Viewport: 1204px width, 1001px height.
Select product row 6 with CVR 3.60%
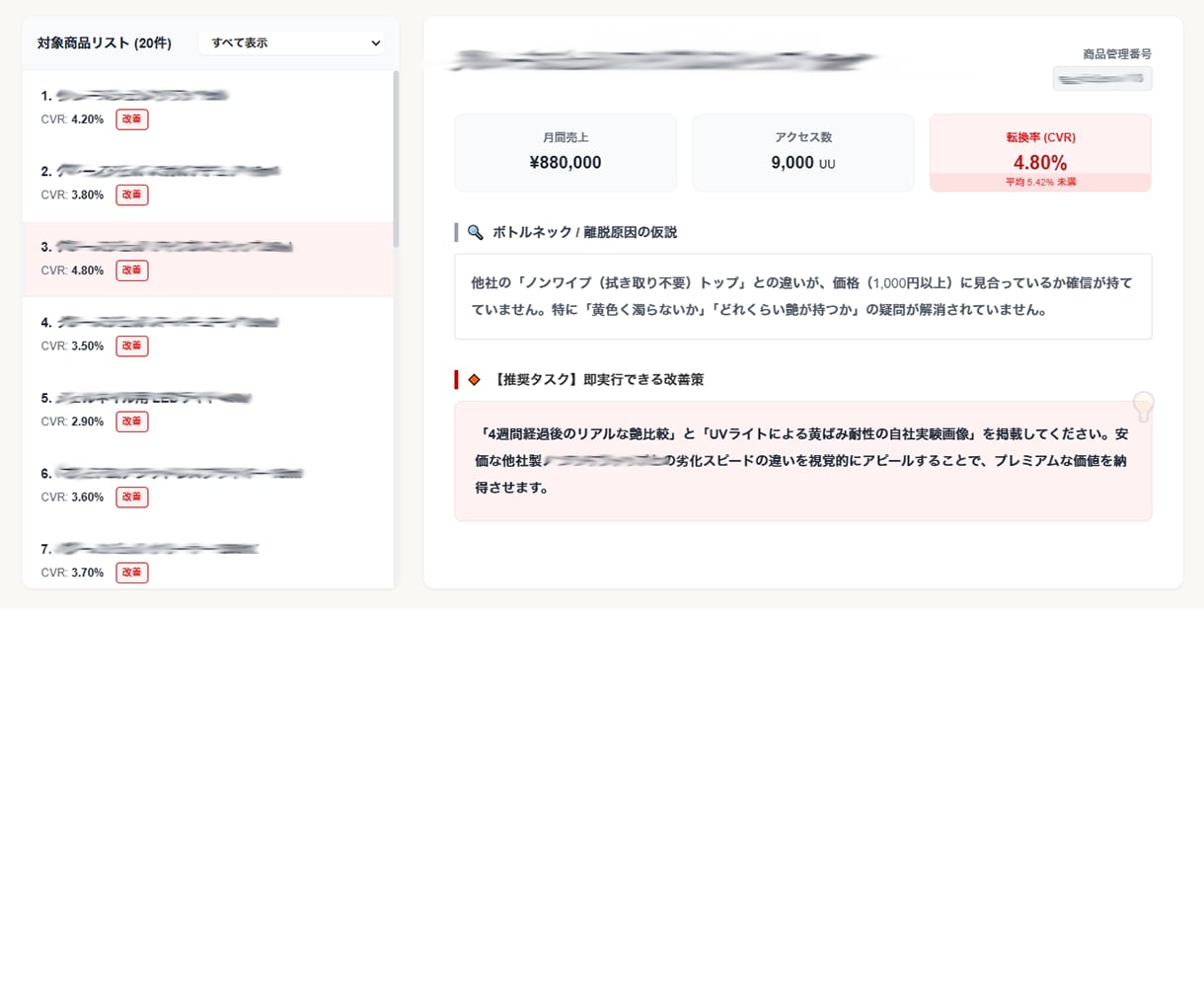[208, 487]
